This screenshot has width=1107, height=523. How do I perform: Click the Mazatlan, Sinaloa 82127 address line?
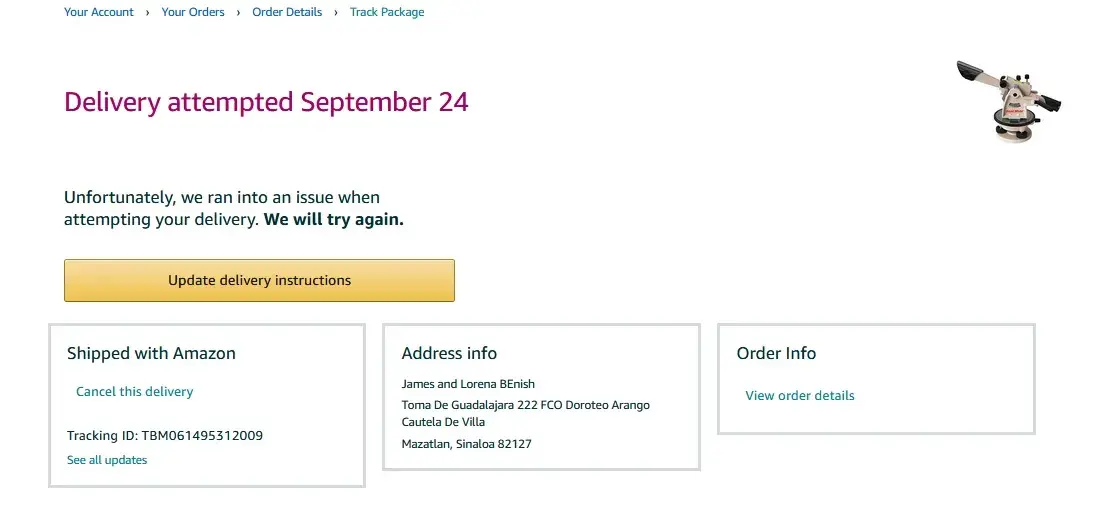[x=466, y=444]
